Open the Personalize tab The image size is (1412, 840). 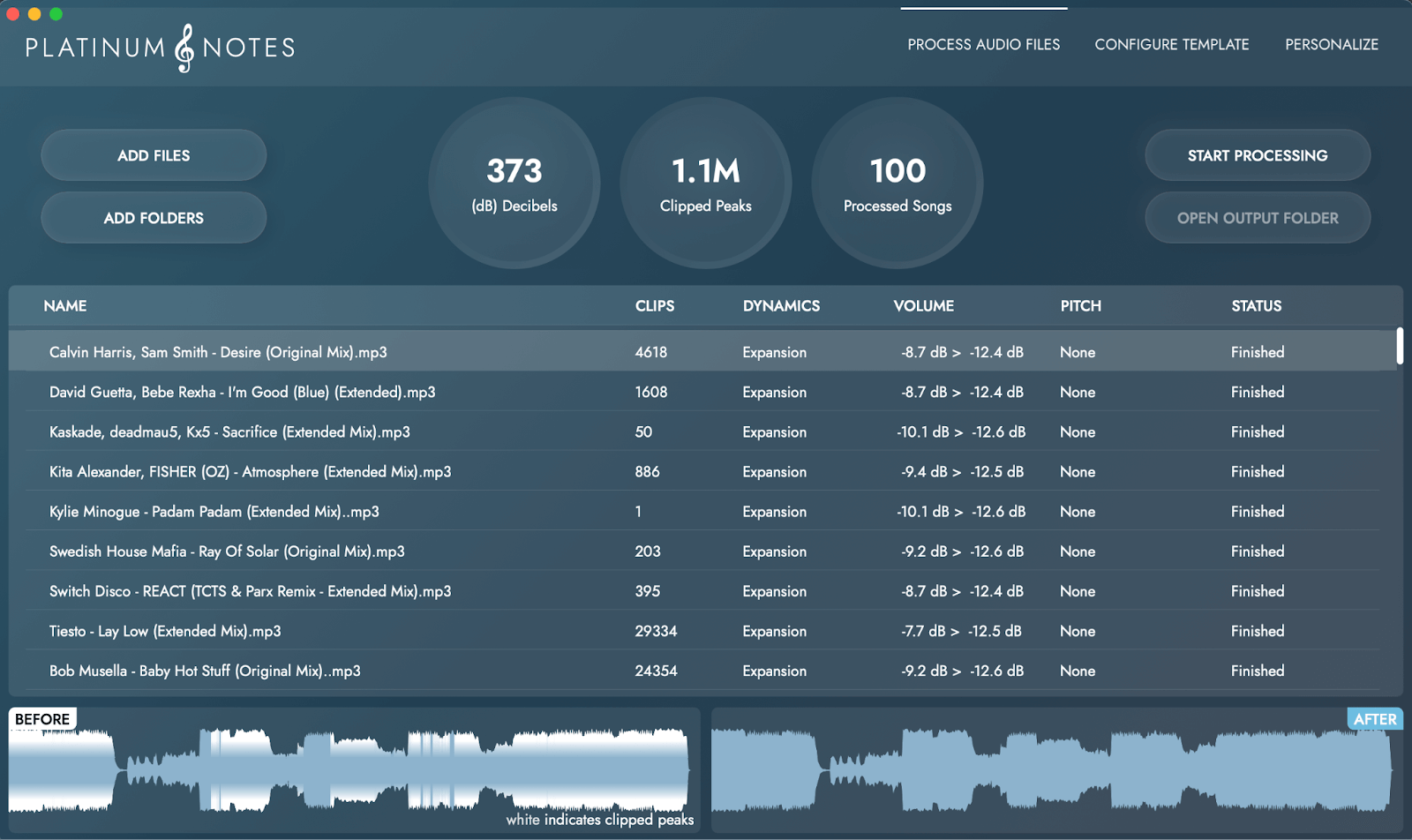(x=1331, y=44)
